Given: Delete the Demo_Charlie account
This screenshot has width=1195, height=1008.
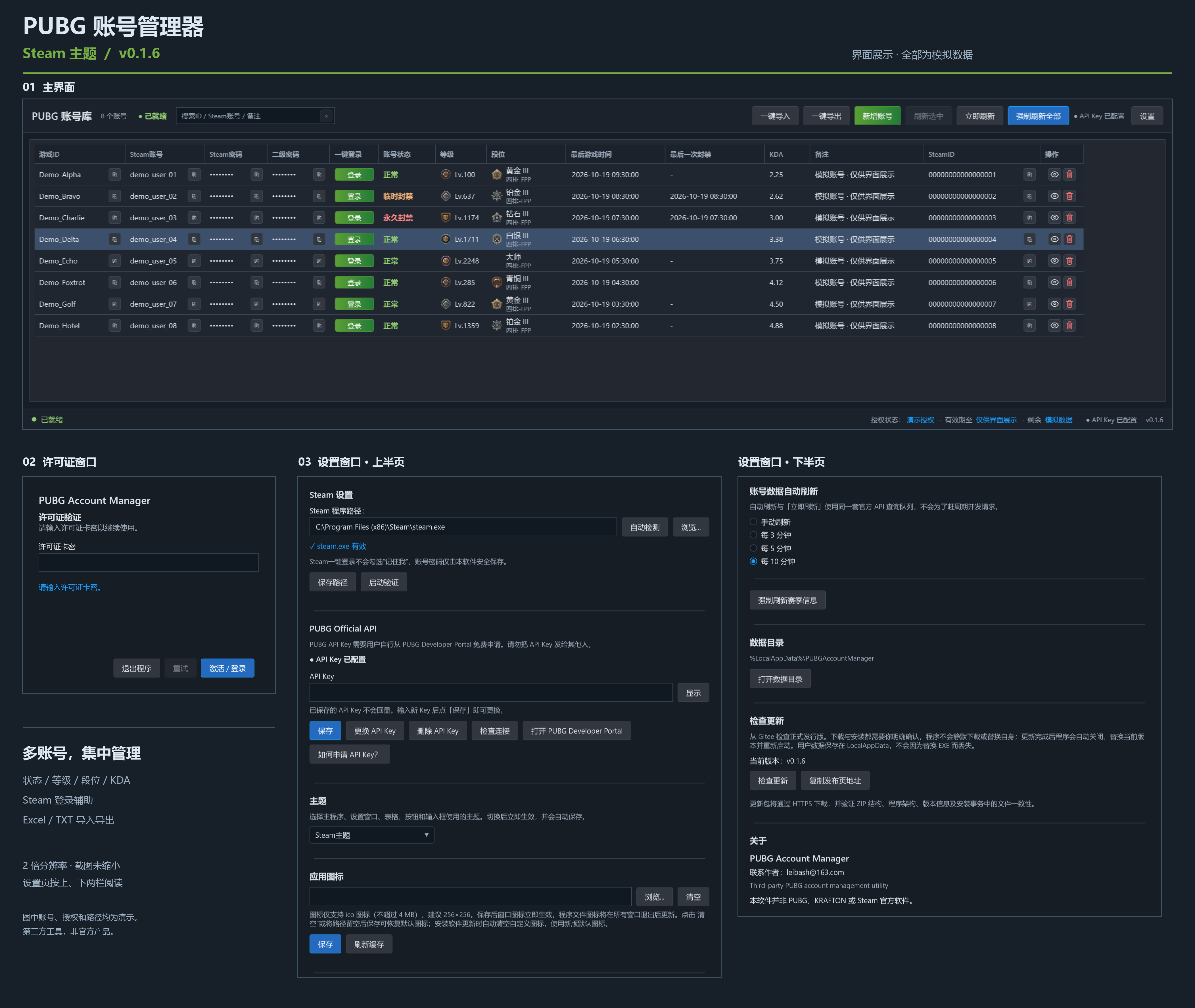Looking at the screenshot, I should (1069, 218).
